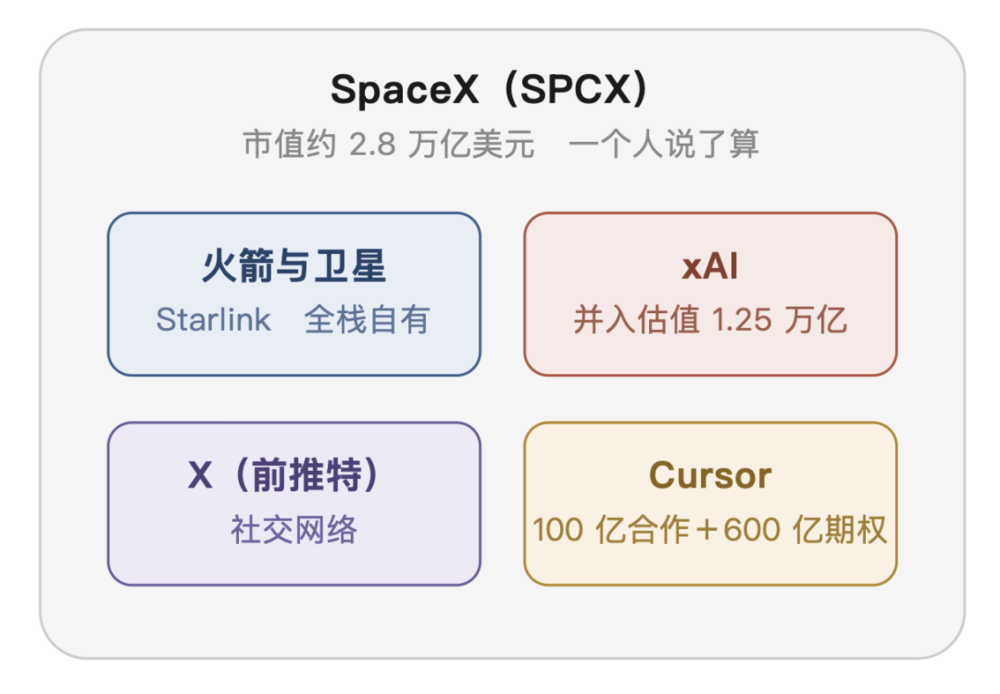Click 并入估值 1.25 万亿 text
1000x694 pixels.
coord(710,319)
